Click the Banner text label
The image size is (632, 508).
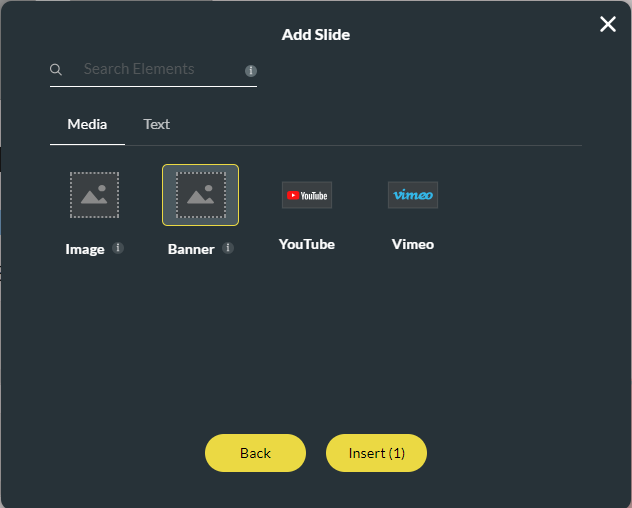[x=191, y=249]
